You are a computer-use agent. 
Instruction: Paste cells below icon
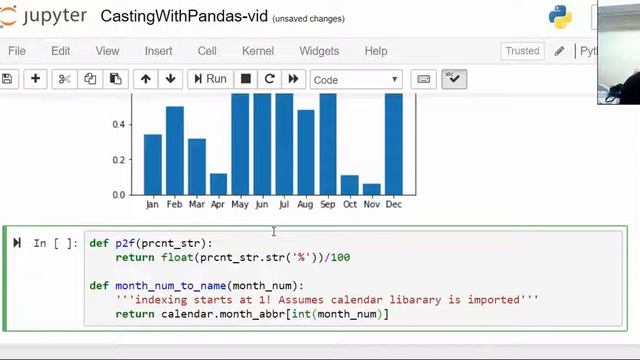pyautogui.click(x=115, y=79)
